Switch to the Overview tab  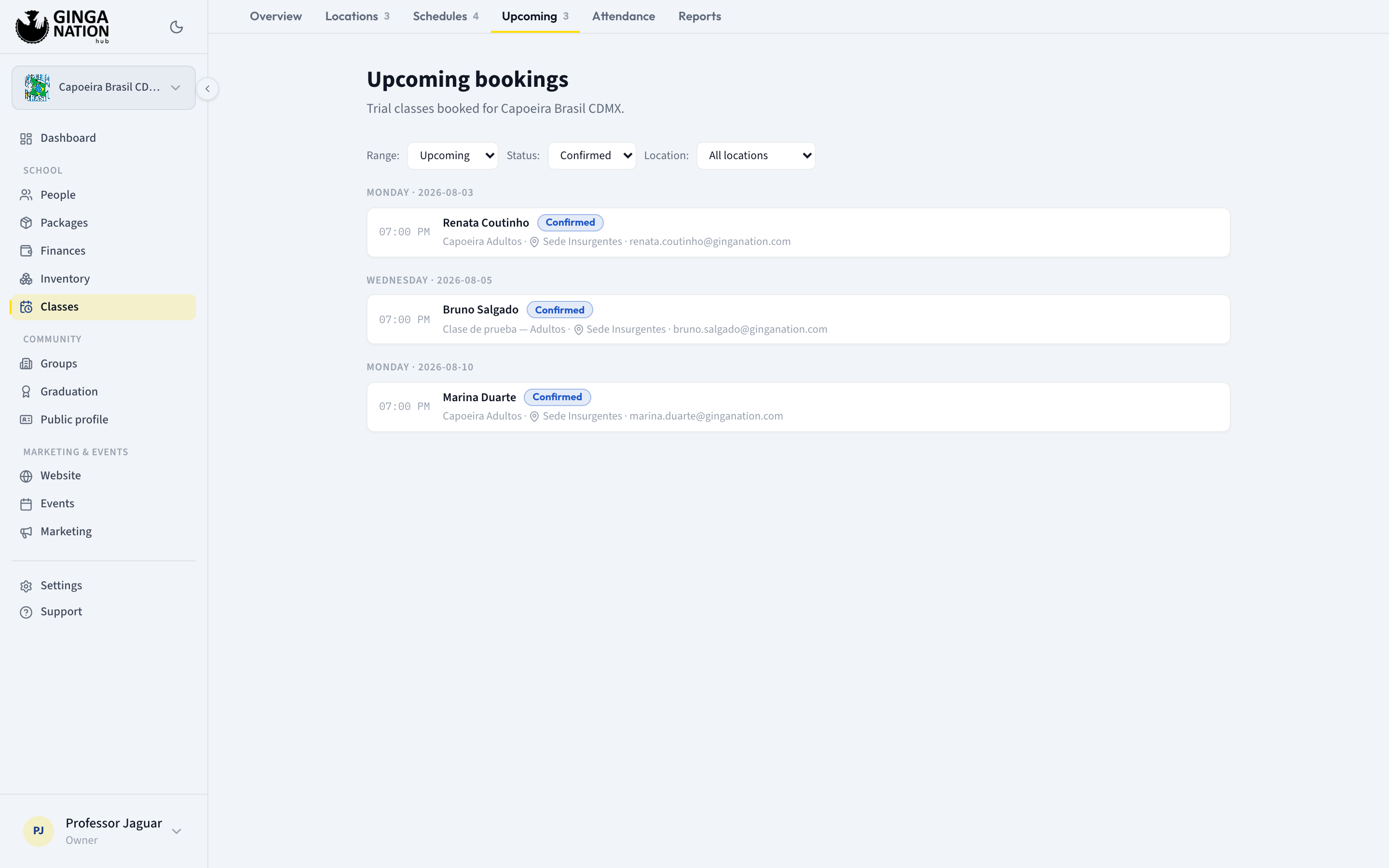point(275,16)
